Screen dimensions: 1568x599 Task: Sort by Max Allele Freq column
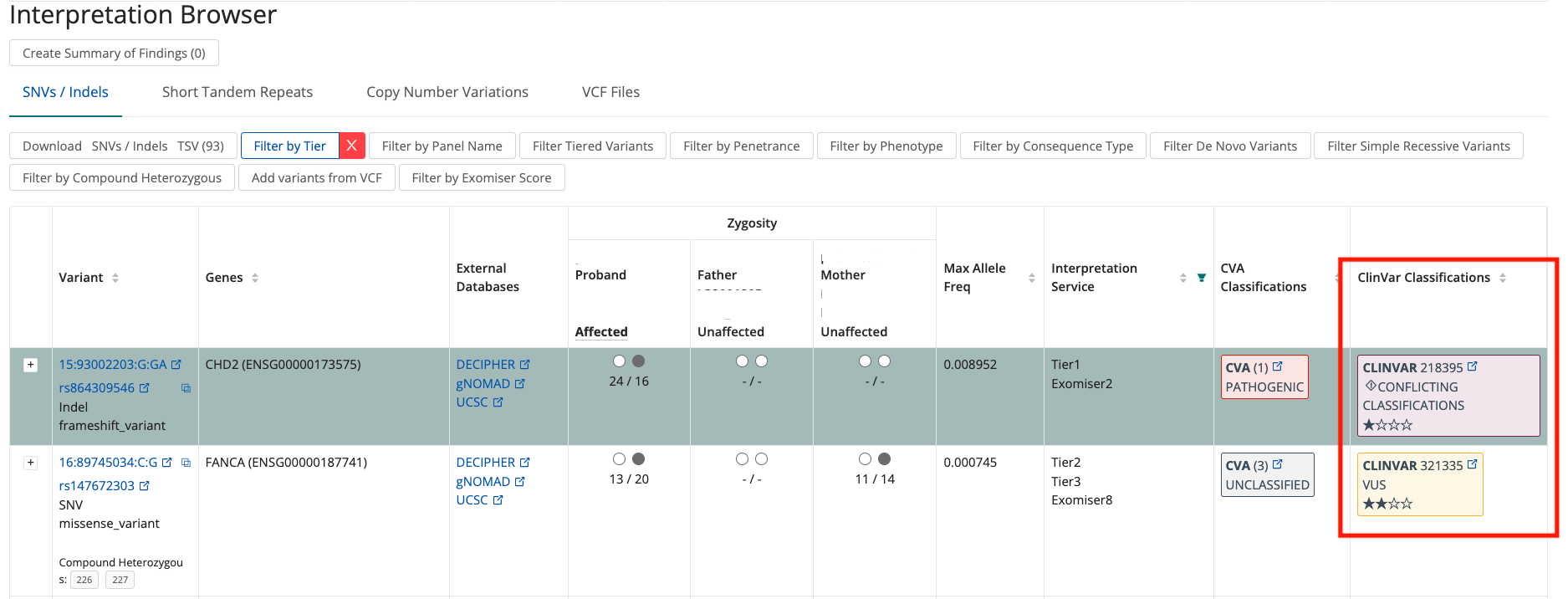pyautogui.click(x=1032, y=278)
